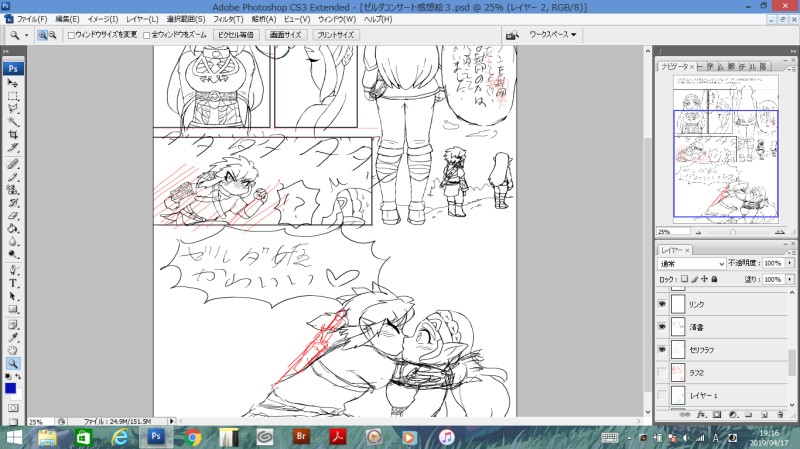Enable ウィンドウサイズを変更 checkbox
The height and width of the screenshot is (449, 800).
pyautogui.click(x=71, y=35)
